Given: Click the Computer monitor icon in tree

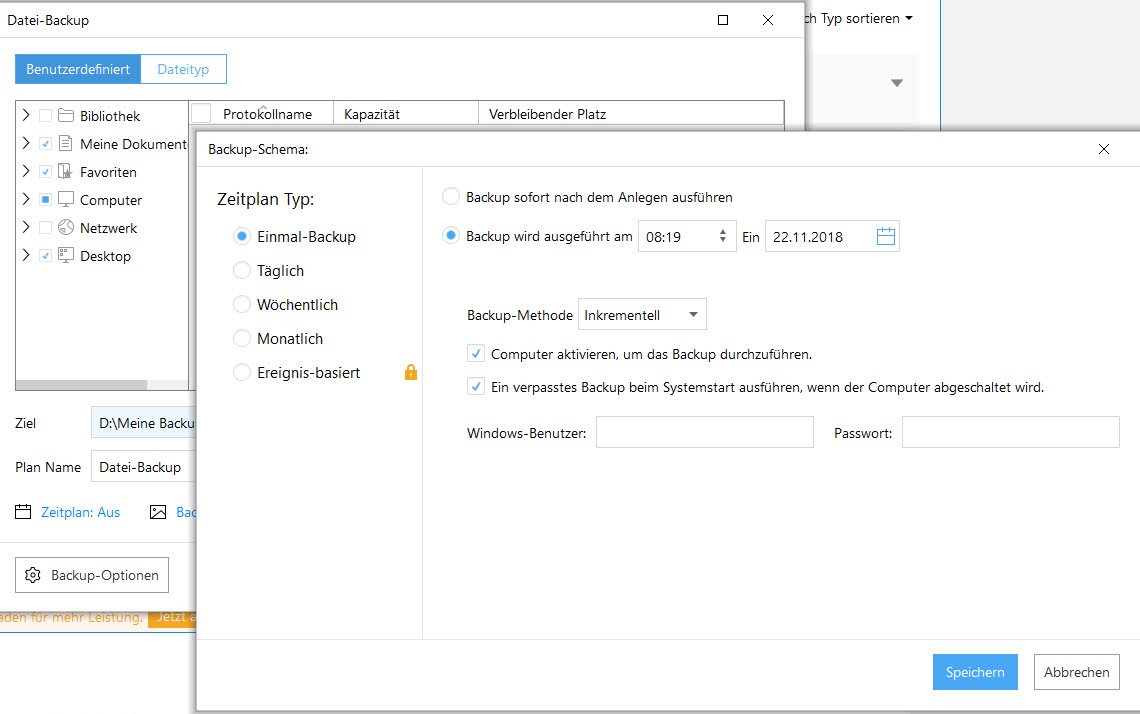Looking at the screenshot, I should point(66,200).
